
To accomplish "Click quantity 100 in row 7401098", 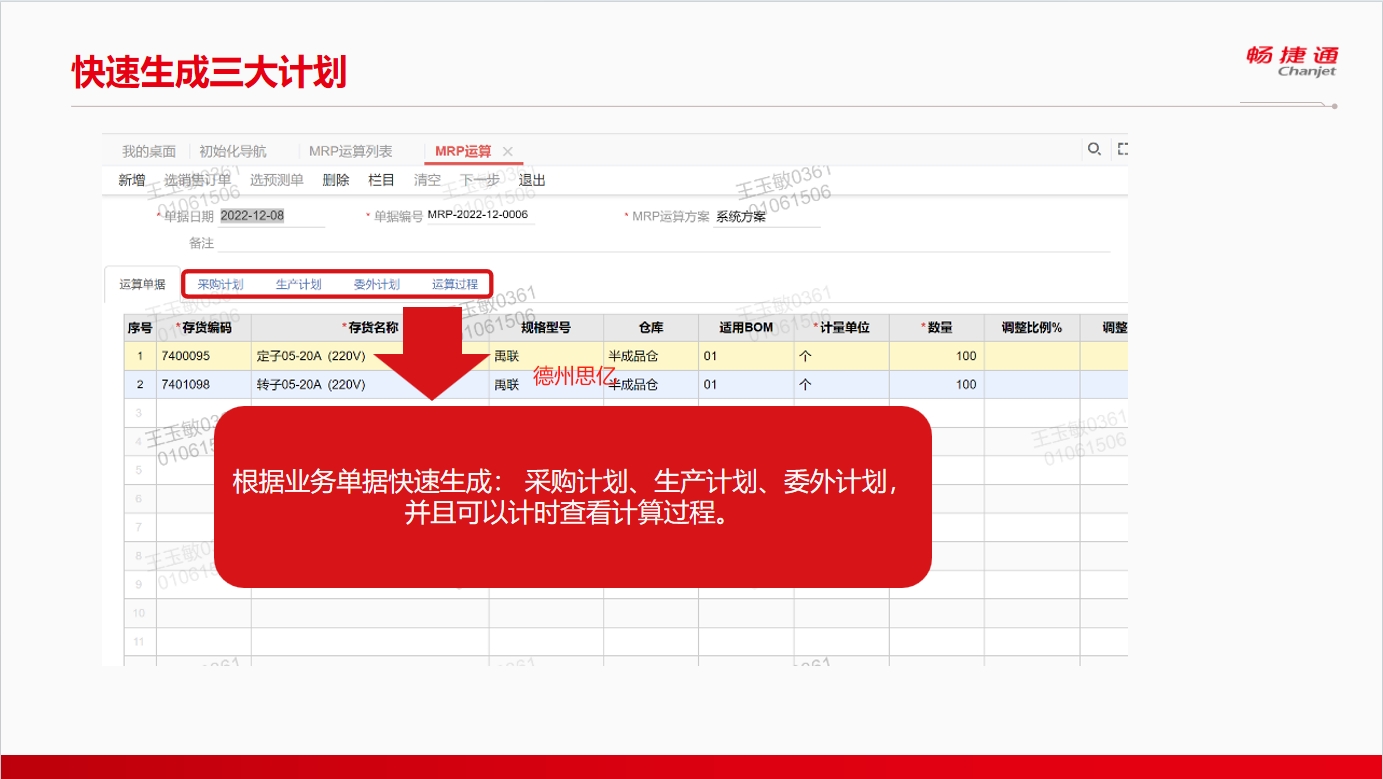I will click(x=936, y=384).
